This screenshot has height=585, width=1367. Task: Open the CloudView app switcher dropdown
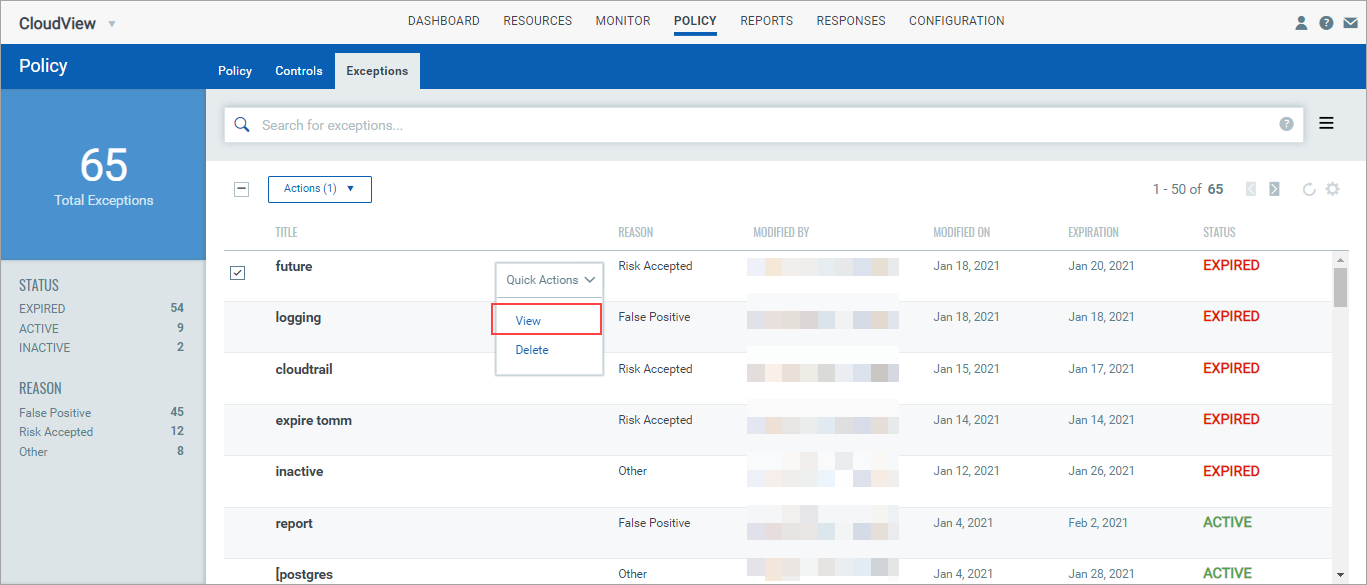111,23
